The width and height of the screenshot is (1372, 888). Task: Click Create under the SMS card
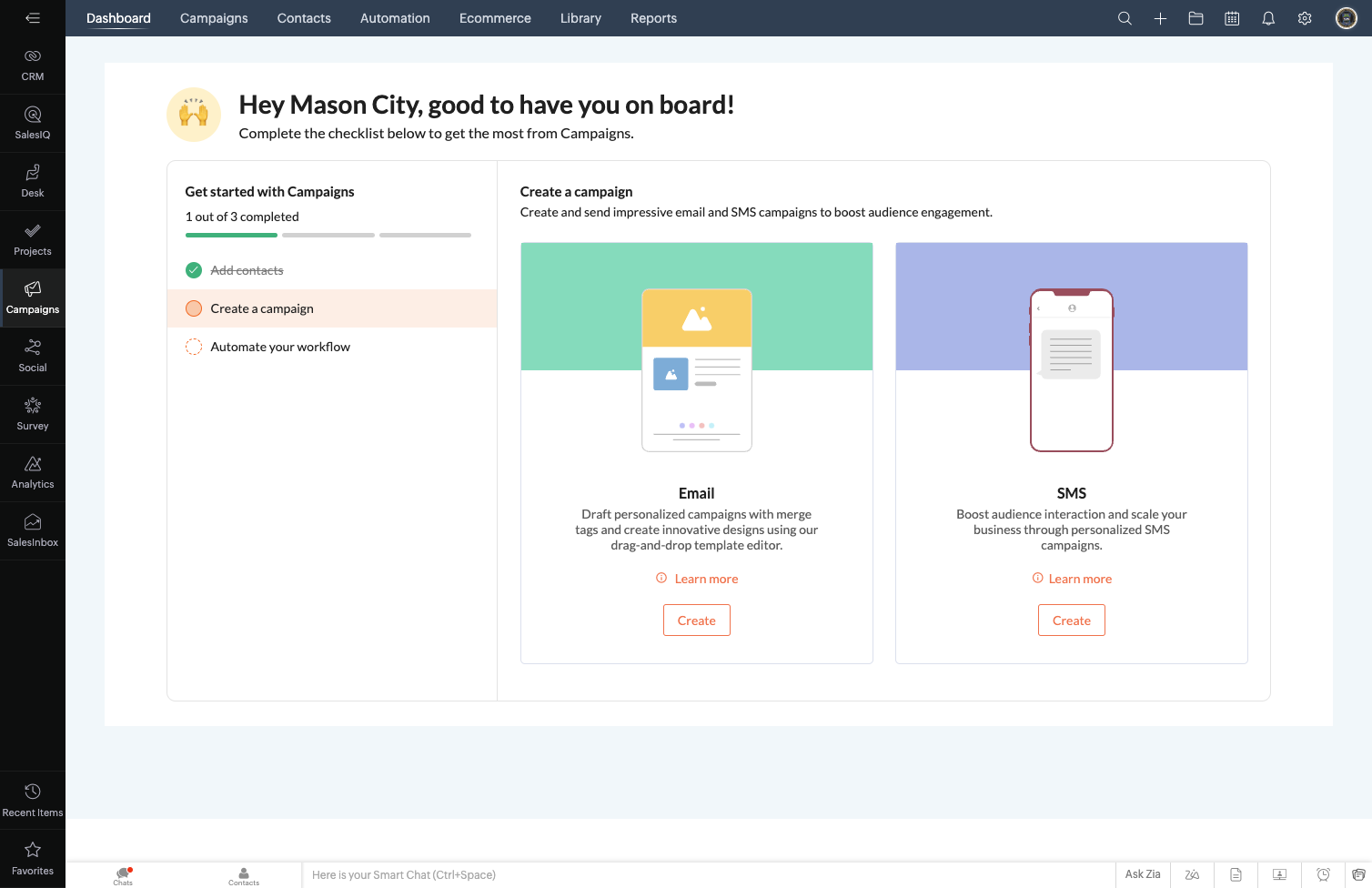point(1072,621)
